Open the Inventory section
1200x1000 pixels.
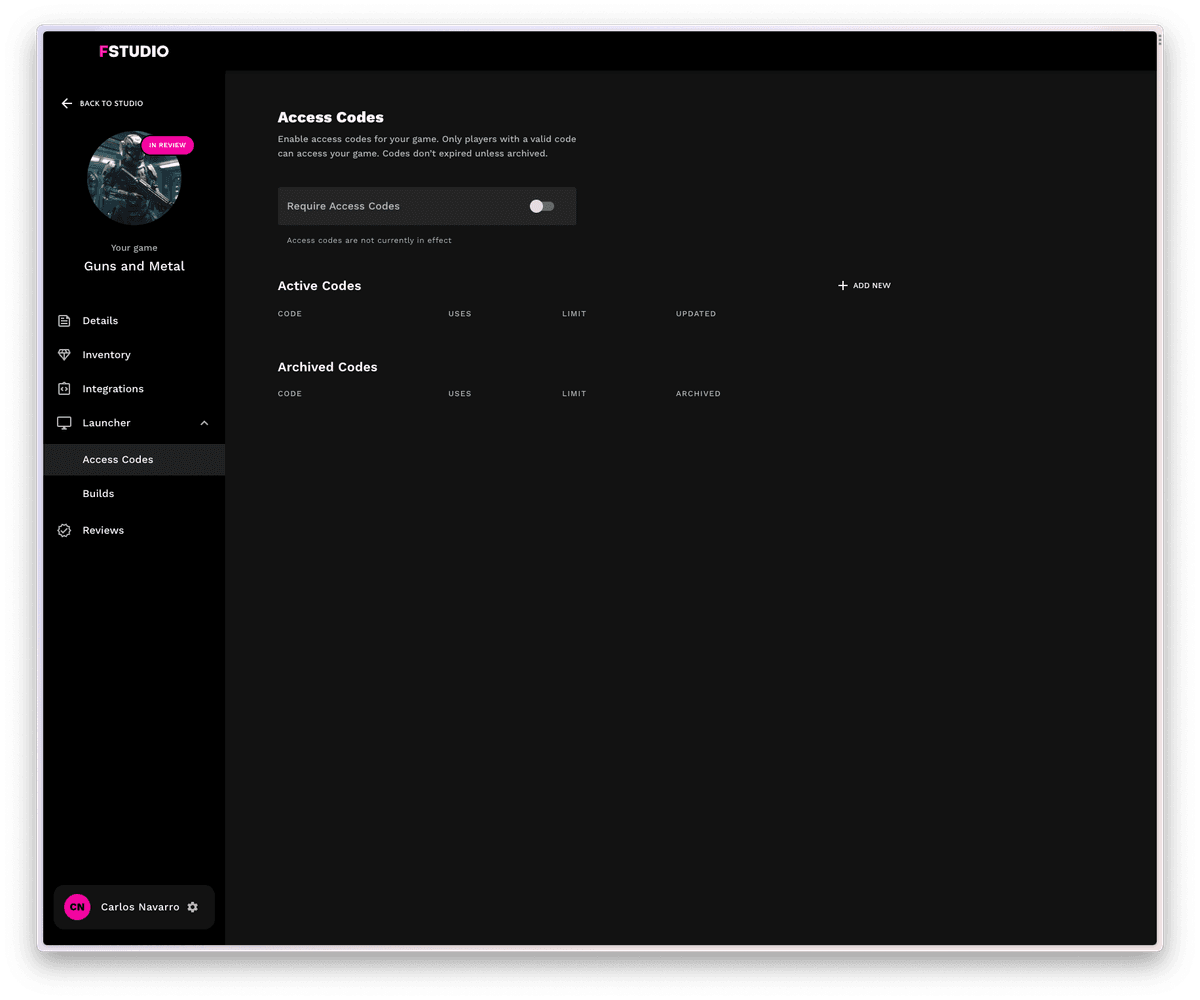pos(134,355)
